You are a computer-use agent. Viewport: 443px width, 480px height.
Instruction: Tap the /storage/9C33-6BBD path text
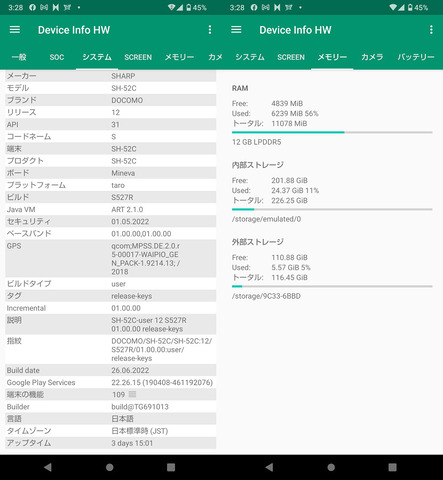pyautogui.click(x=266, y=296)
